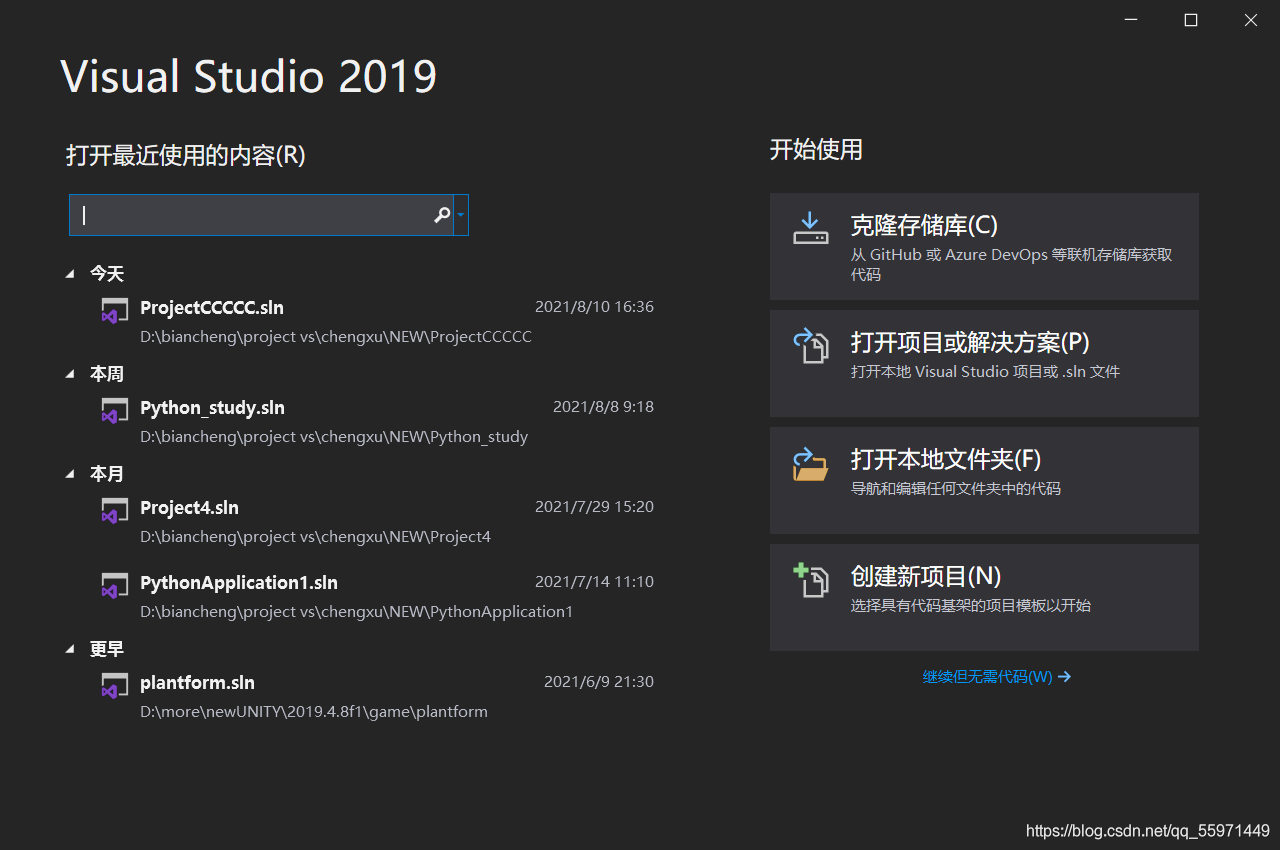Start 创建新项目(N)
1280x850 pixels.
click(x=984, y=597)
